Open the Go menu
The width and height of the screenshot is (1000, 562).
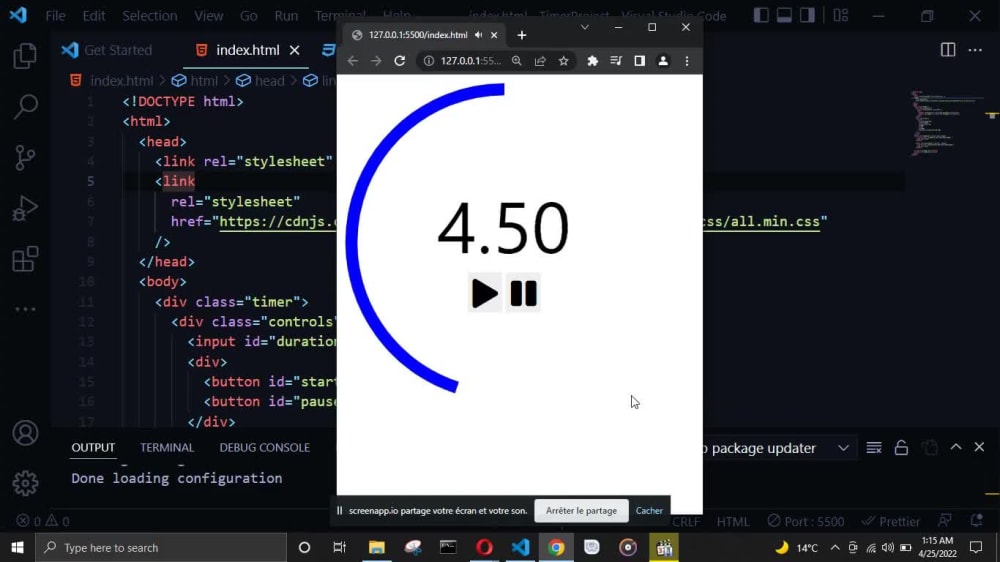(x=249, y=16)
